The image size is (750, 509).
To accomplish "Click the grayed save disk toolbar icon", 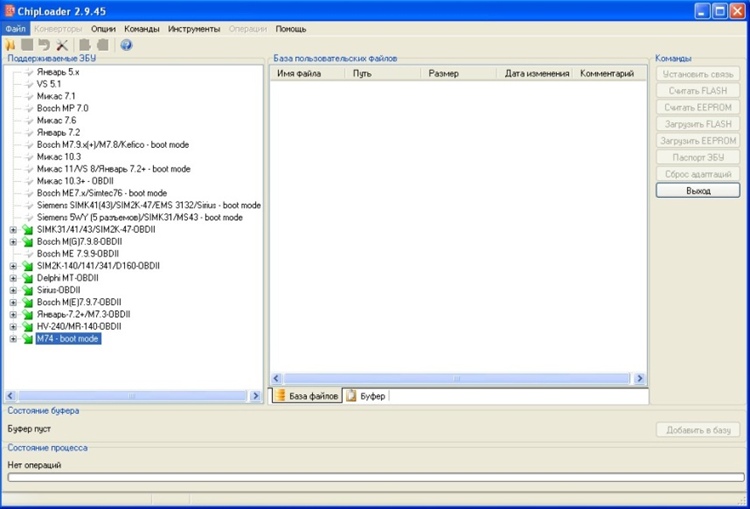I will 27,45.
